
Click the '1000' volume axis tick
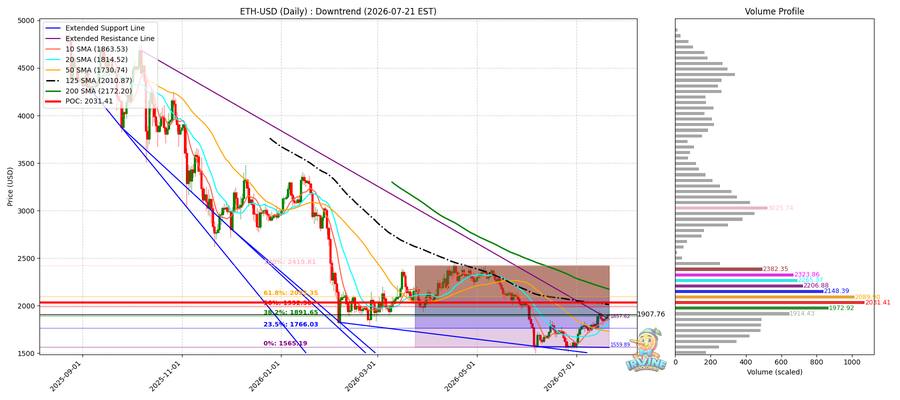point(852,362)
